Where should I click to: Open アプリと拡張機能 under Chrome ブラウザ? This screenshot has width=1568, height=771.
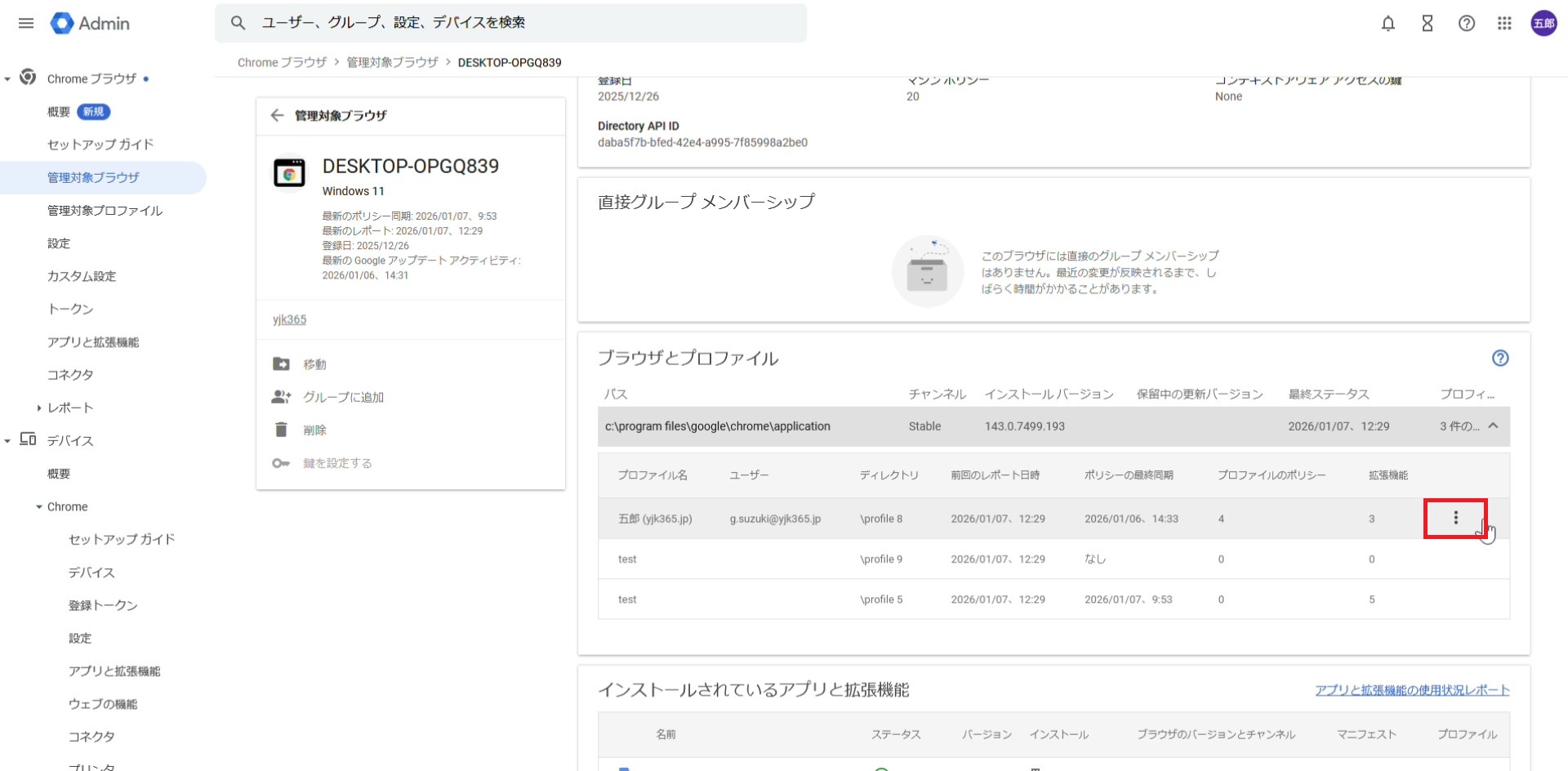pyautogui.click(x=92, y=342)
